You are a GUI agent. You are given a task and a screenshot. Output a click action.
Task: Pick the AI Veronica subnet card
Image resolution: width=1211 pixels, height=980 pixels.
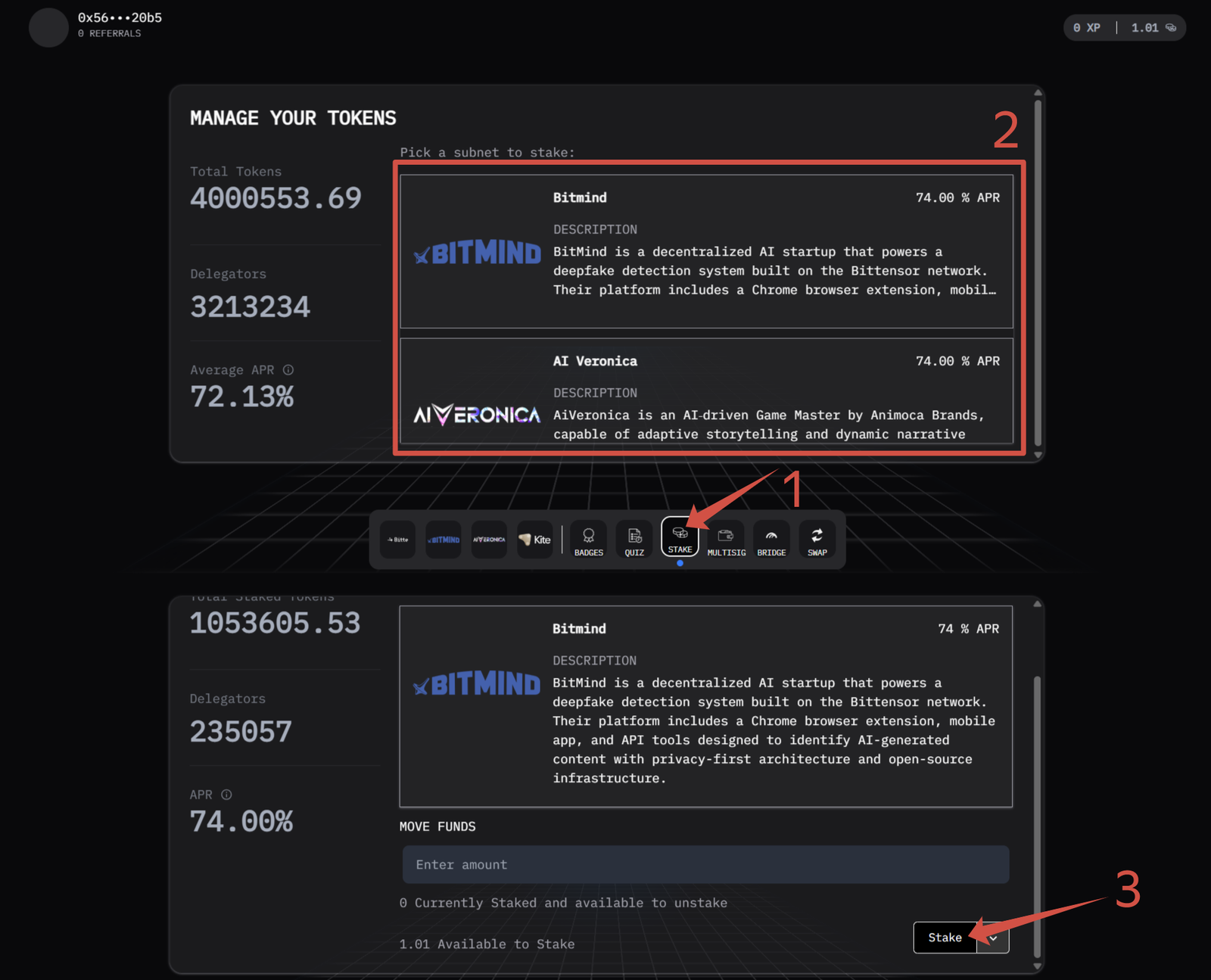tap(705, 390)
